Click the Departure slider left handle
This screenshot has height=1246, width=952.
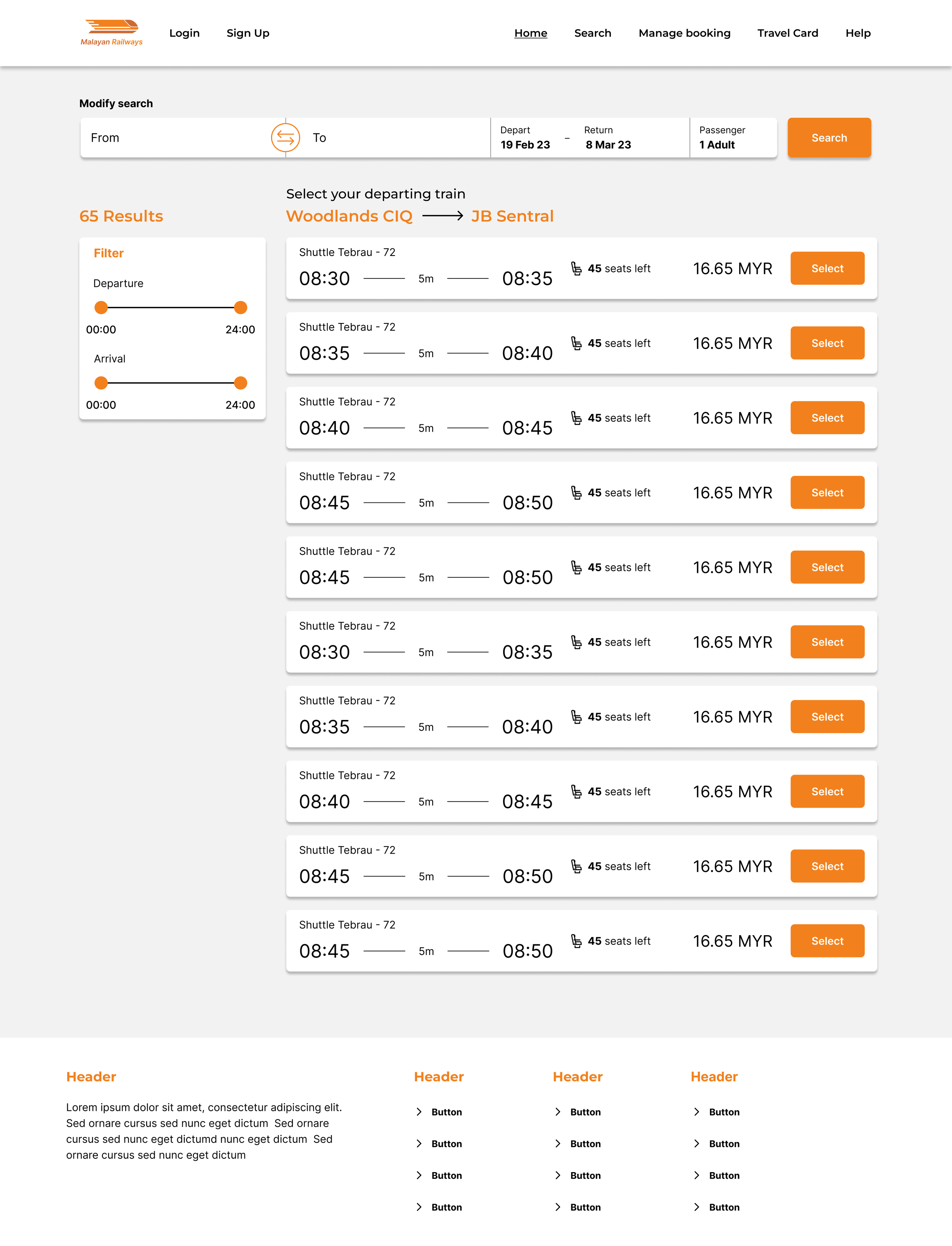pos(101,308)
